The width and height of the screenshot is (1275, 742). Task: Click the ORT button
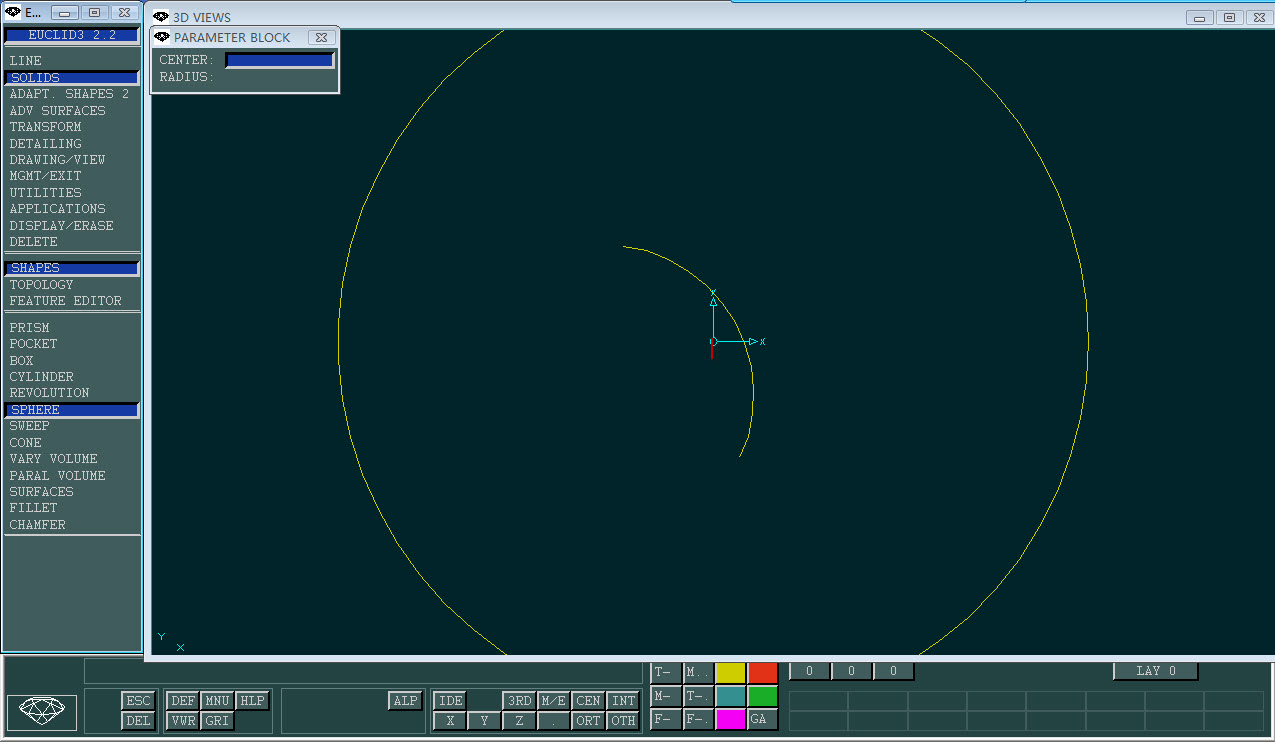pos(588,721)
